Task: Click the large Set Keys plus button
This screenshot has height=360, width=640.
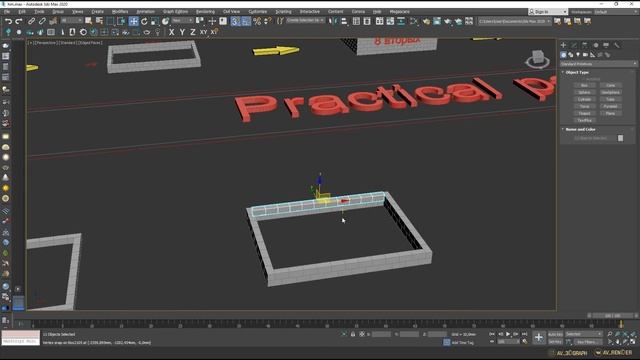Action: 539,338
